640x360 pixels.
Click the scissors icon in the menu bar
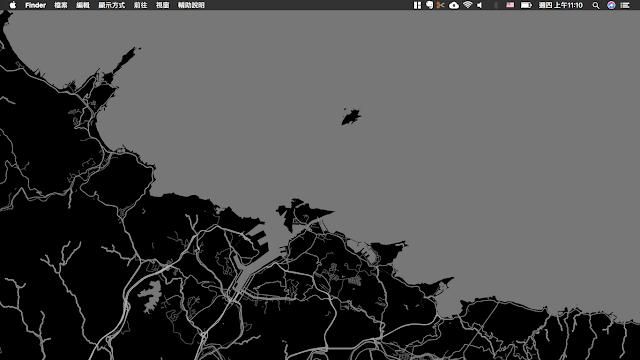[x=440, y=5]
